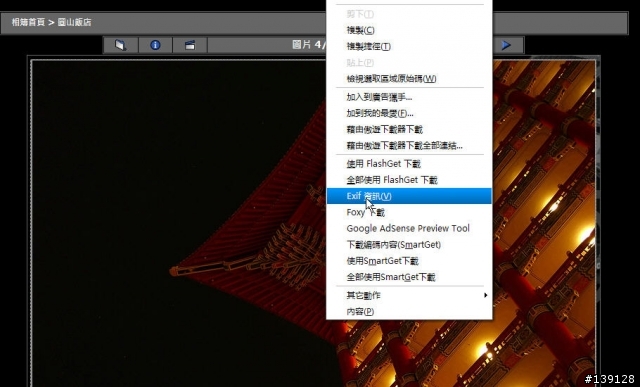Go to next photo with blue arrow
The width and height of the screenshot is (640, 387).
click(x=506, y=45)
